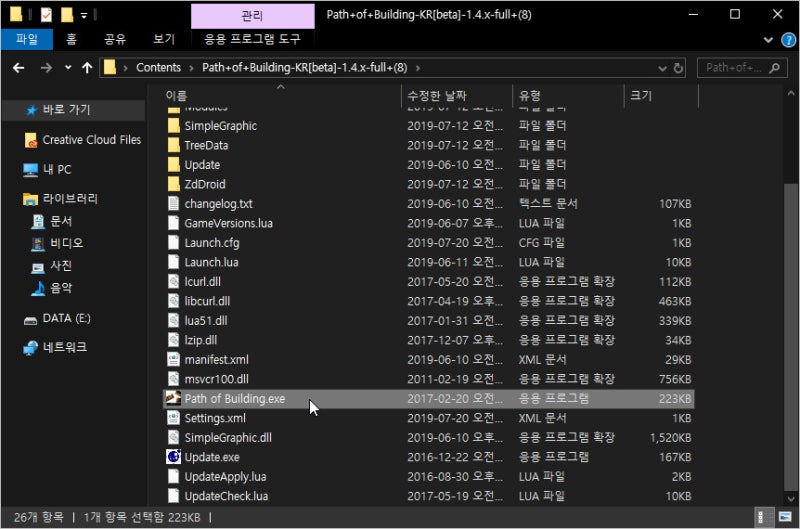This screenshot has width=800, height=529.
Task: Click the scroll down arrow of file list
Action: click(x=790, y=498)
